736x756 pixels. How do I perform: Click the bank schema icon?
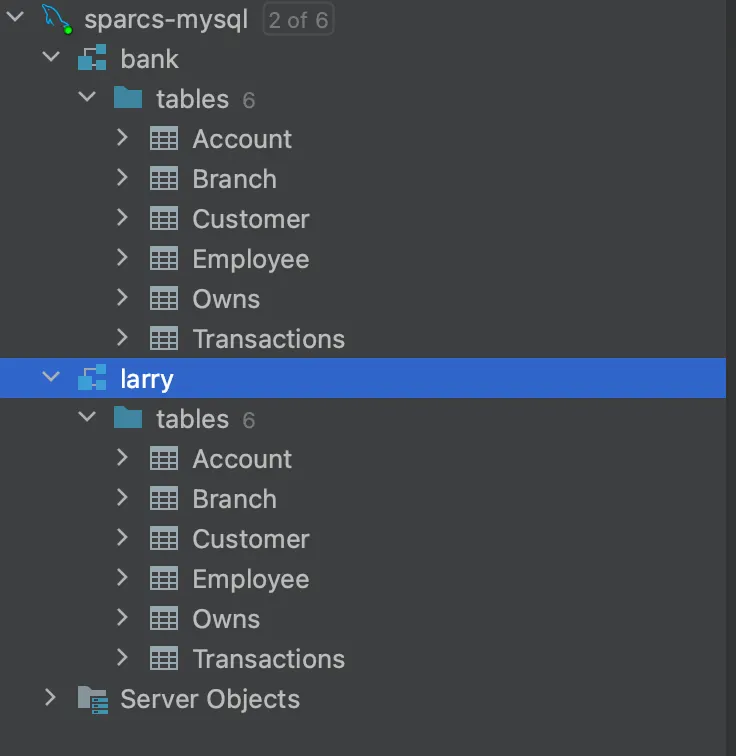point(92,59)
